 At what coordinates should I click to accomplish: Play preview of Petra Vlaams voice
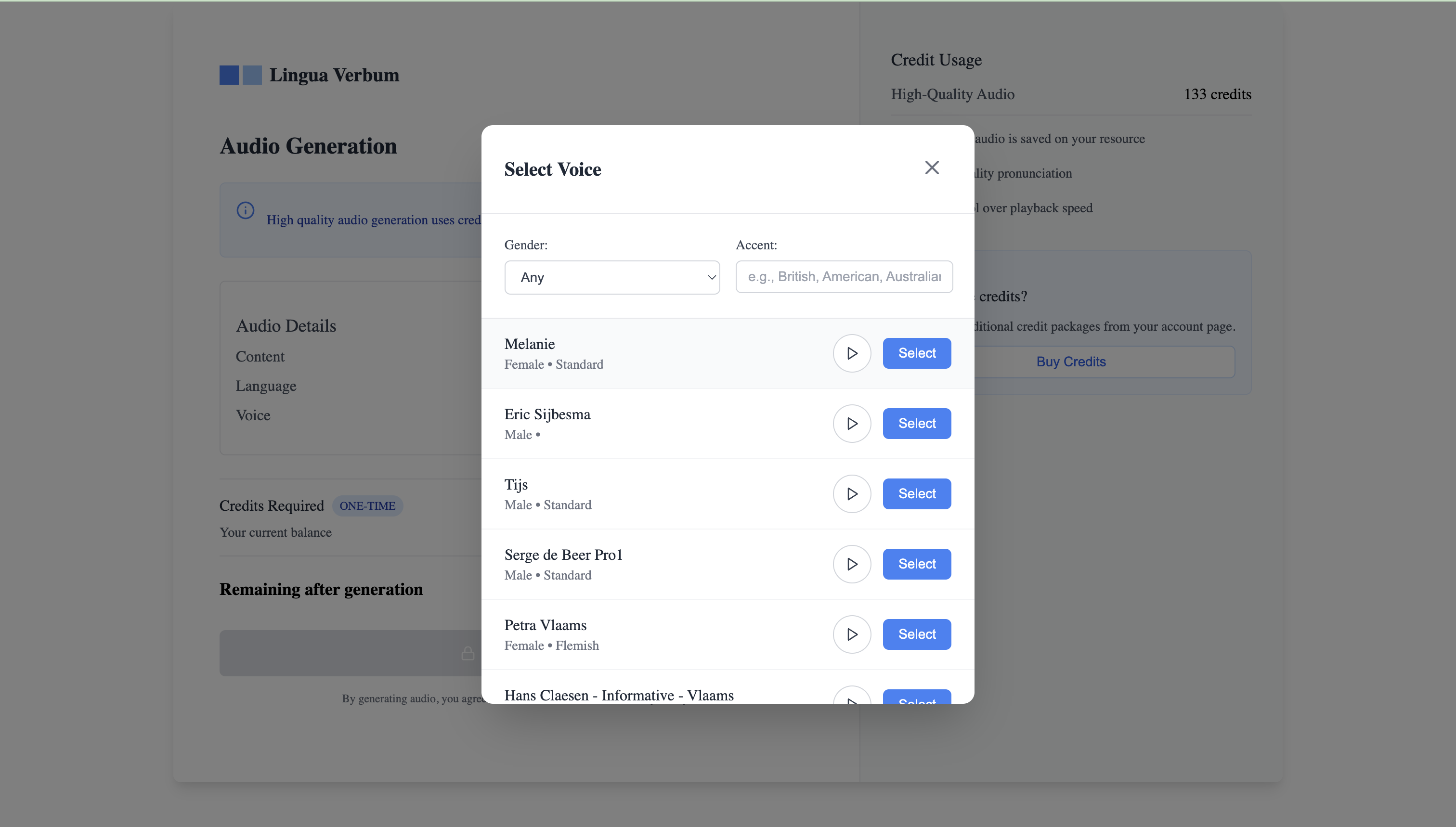pyautogui.click(x=852, y=635)
